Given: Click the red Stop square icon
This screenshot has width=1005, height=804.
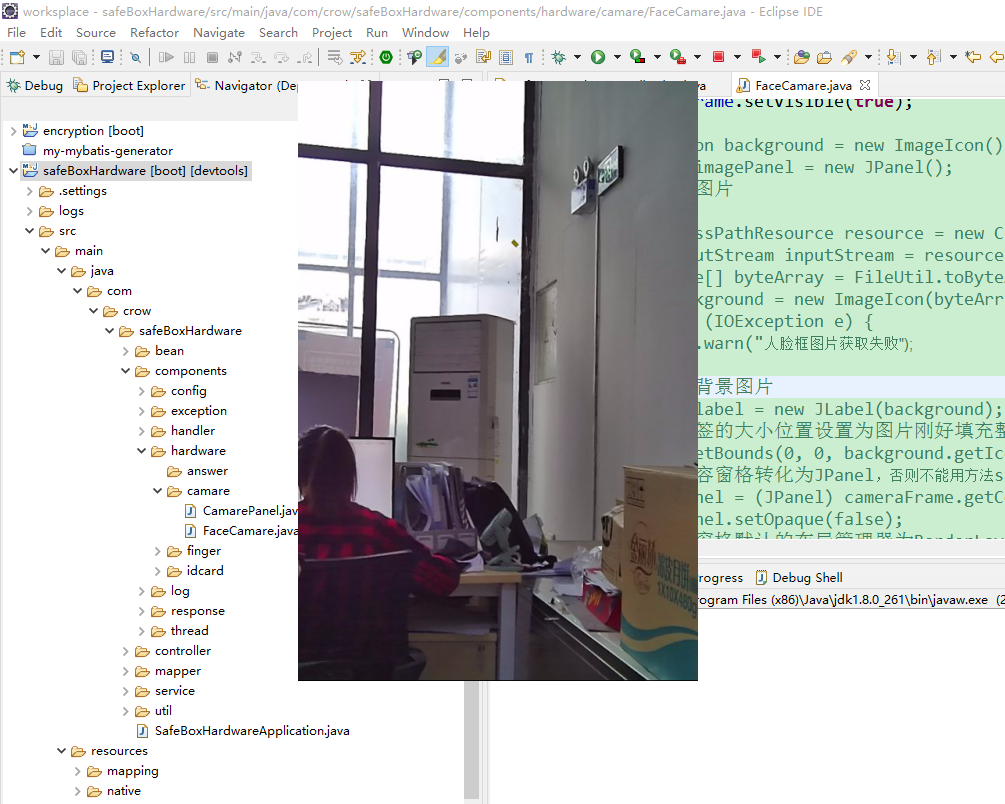Looking at the screenshot, I should pyautogui.click(x=718, y=57).
